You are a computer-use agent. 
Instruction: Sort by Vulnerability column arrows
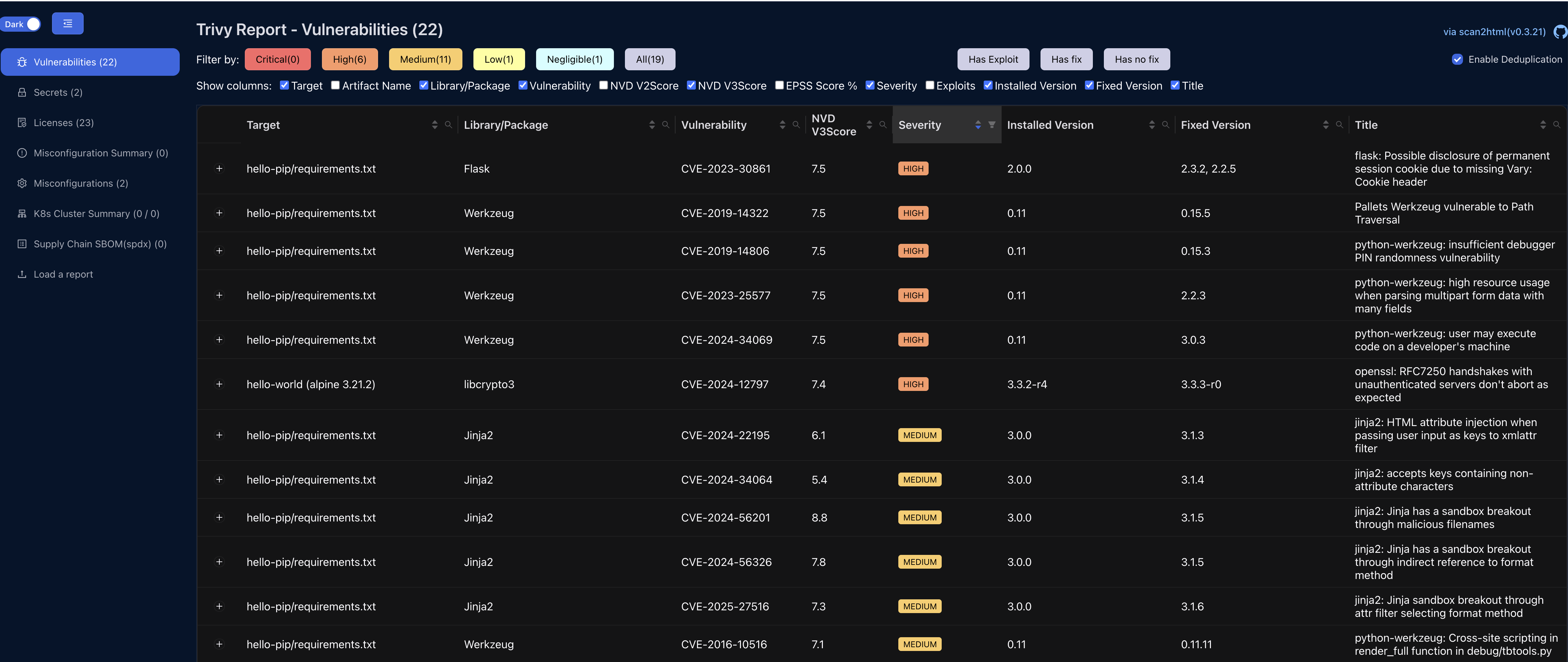(x=782, y=125)
